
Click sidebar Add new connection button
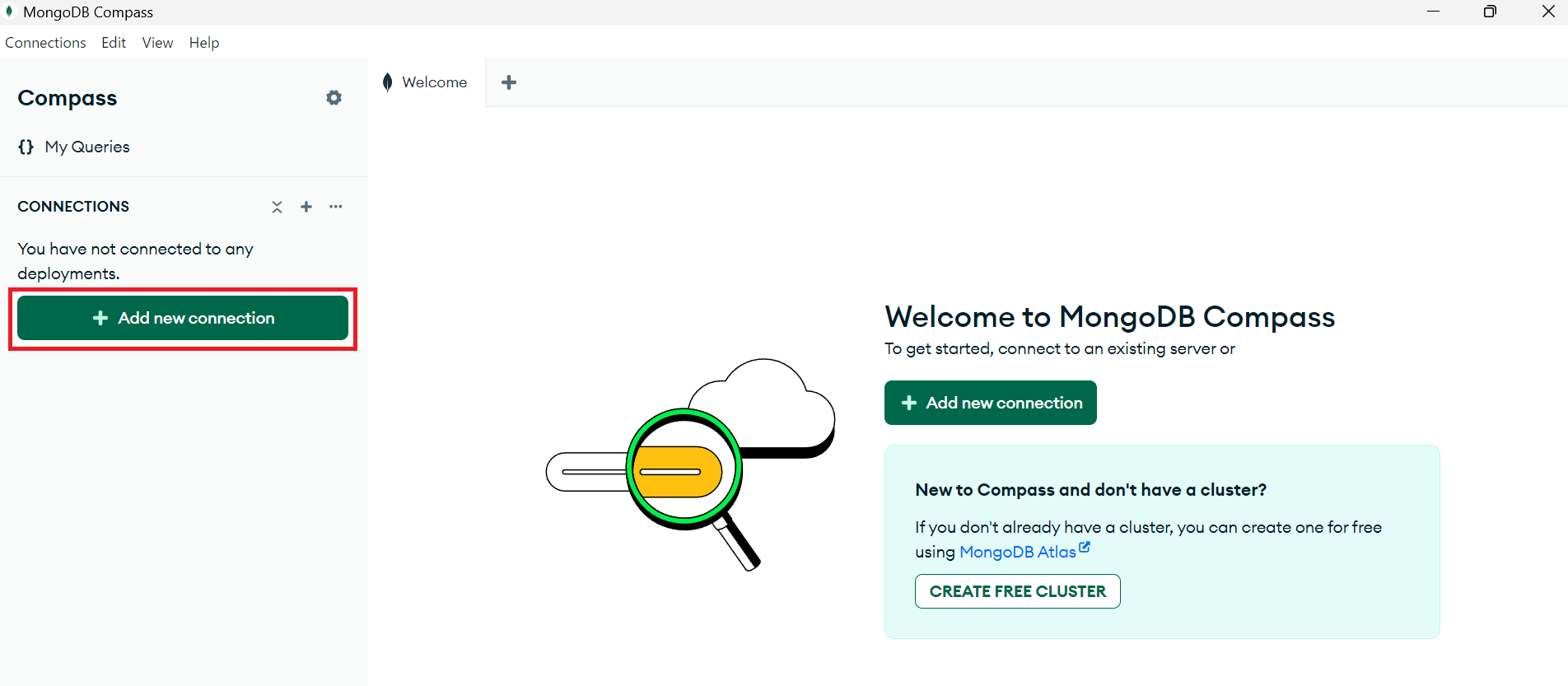pos(183,318)
